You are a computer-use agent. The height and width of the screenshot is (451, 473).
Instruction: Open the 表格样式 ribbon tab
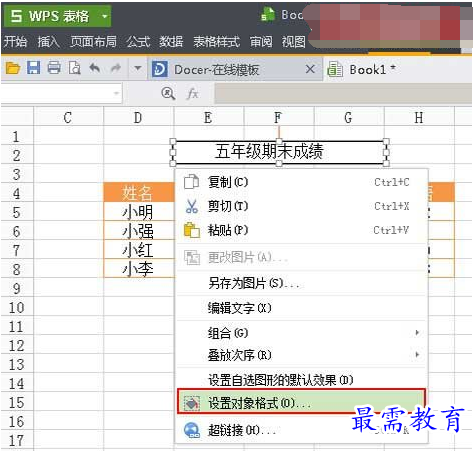216,42
